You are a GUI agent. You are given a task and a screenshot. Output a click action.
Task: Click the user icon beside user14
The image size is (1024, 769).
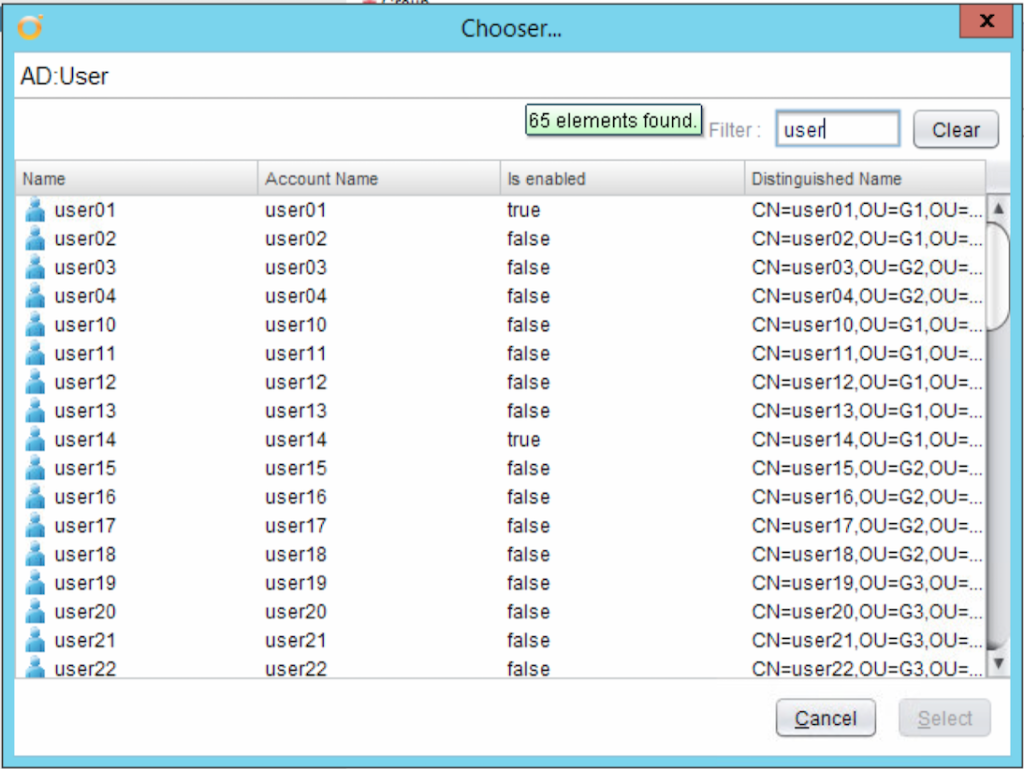tap(35, 440)
